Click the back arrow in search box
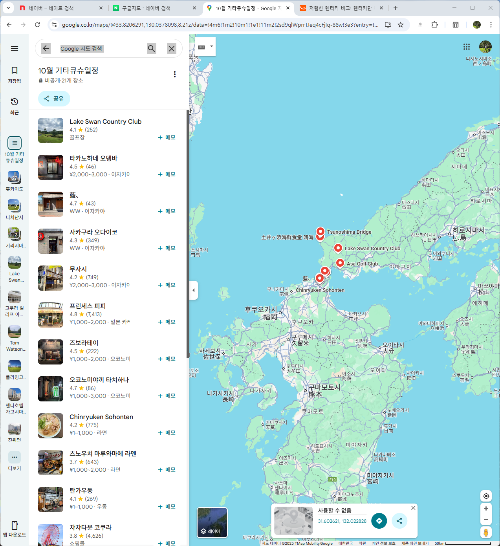The width and height of the screenshot is (500, 546). coord(46,48)
